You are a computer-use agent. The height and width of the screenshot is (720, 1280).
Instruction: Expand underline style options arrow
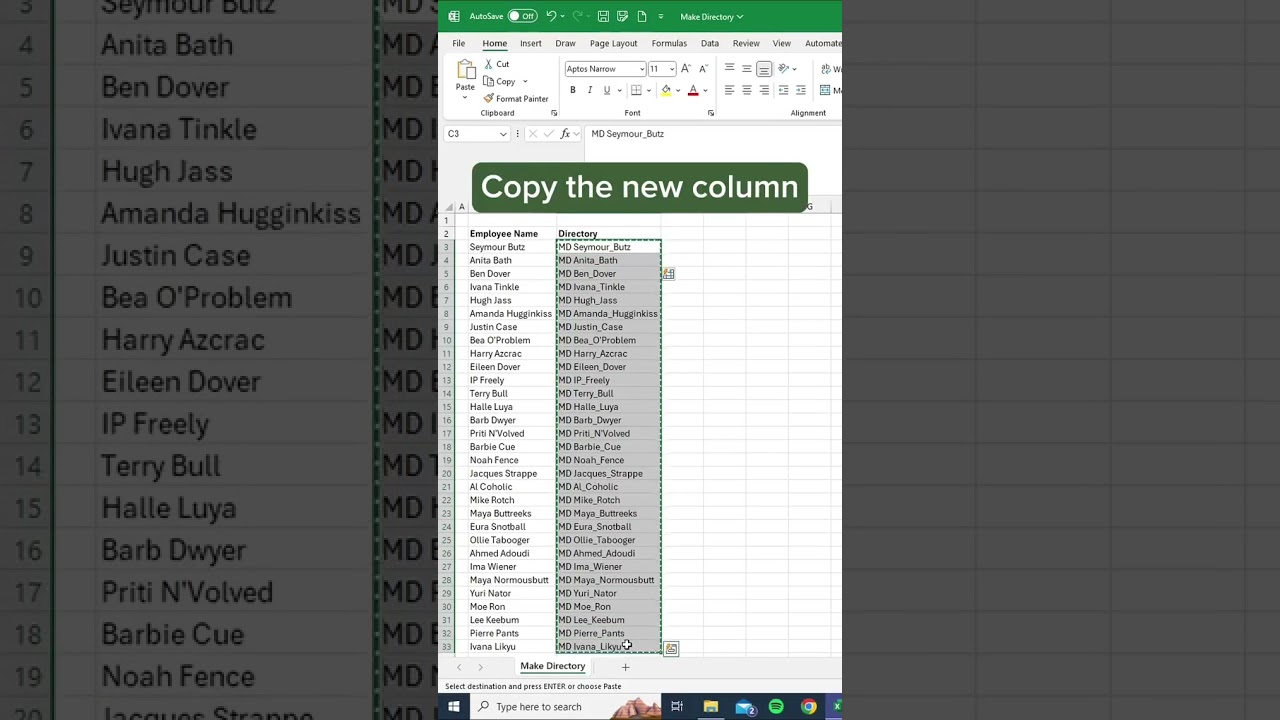[x=619, y=90]
